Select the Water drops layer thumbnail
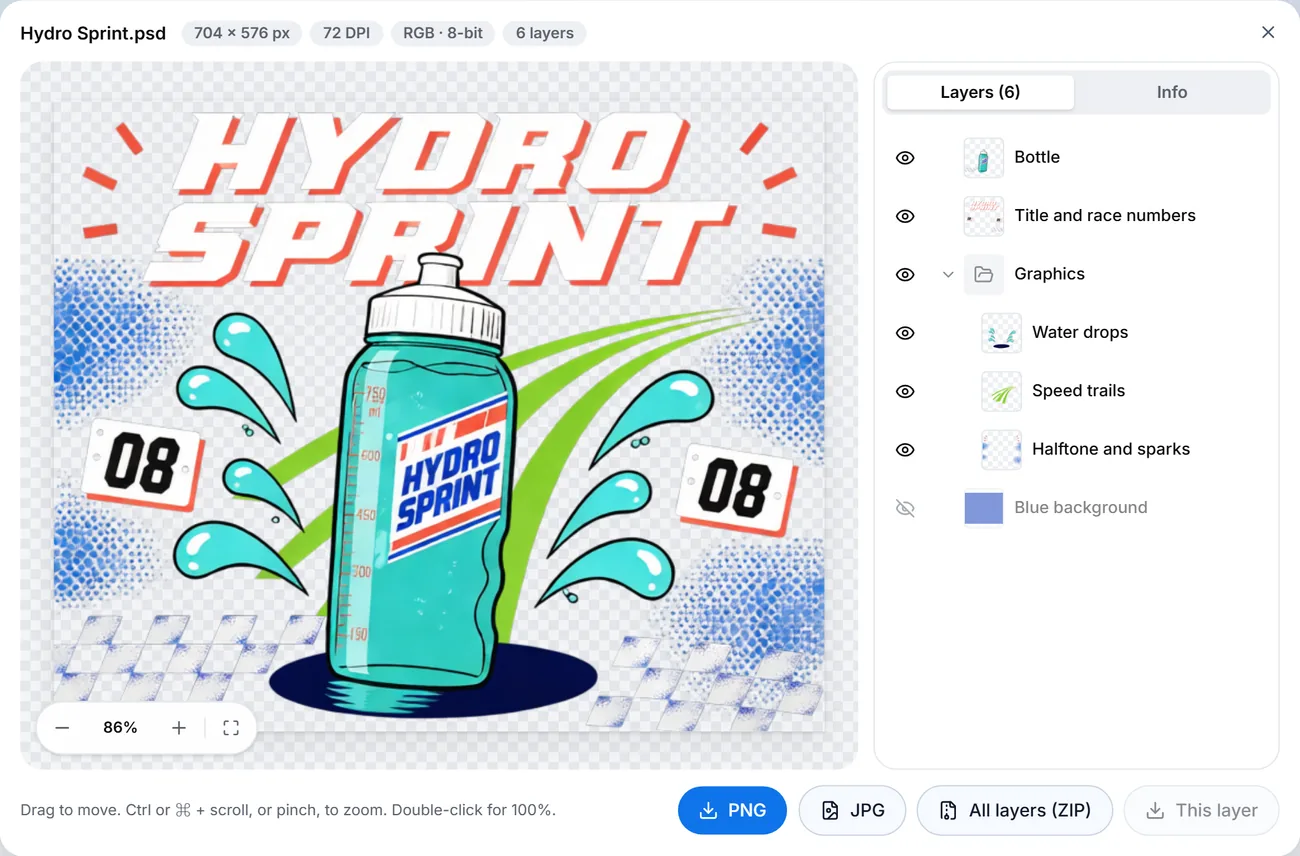This screenshot has width=1300, height=856. click(1002, 333)
